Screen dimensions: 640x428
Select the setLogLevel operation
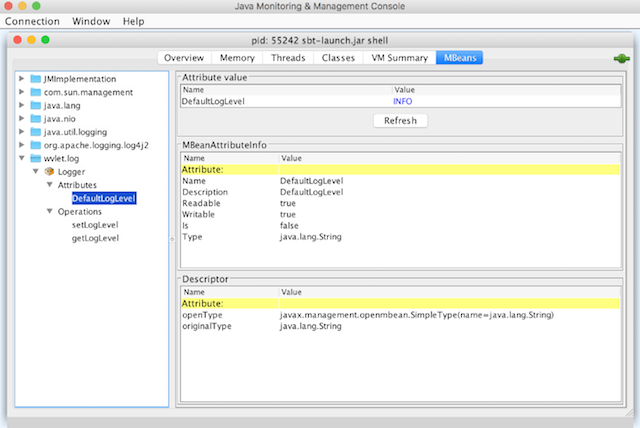click(x=95, y=225)
